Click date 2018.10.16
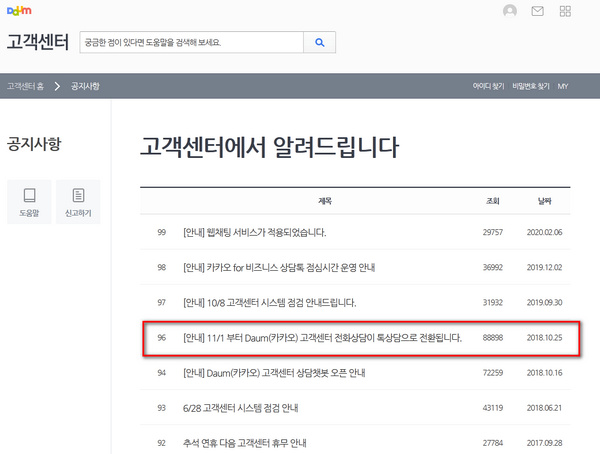This screenshot has height=454, width=600. pos(544,372)
